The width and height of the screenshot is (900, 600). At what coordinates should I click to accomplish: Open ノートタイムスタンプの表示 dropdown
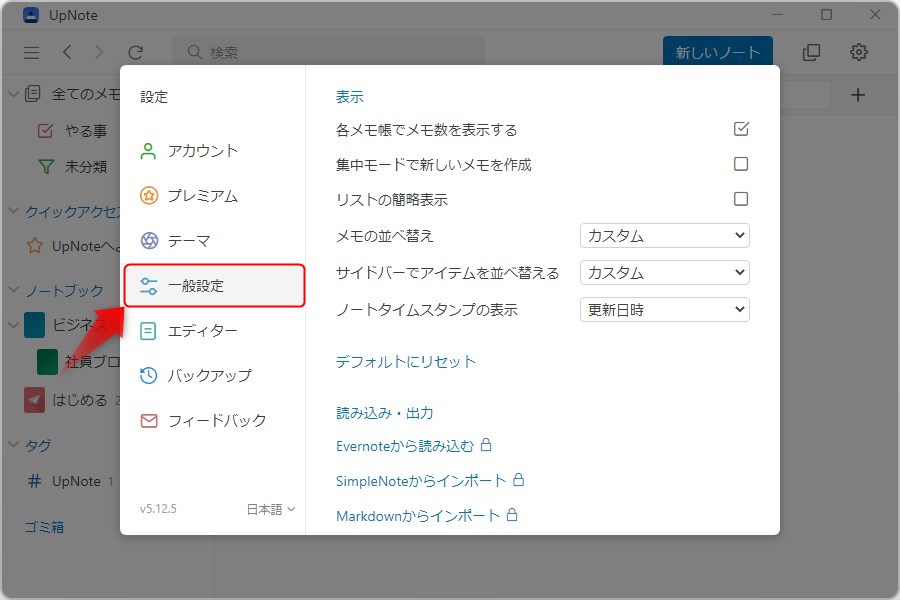point(665,309)
